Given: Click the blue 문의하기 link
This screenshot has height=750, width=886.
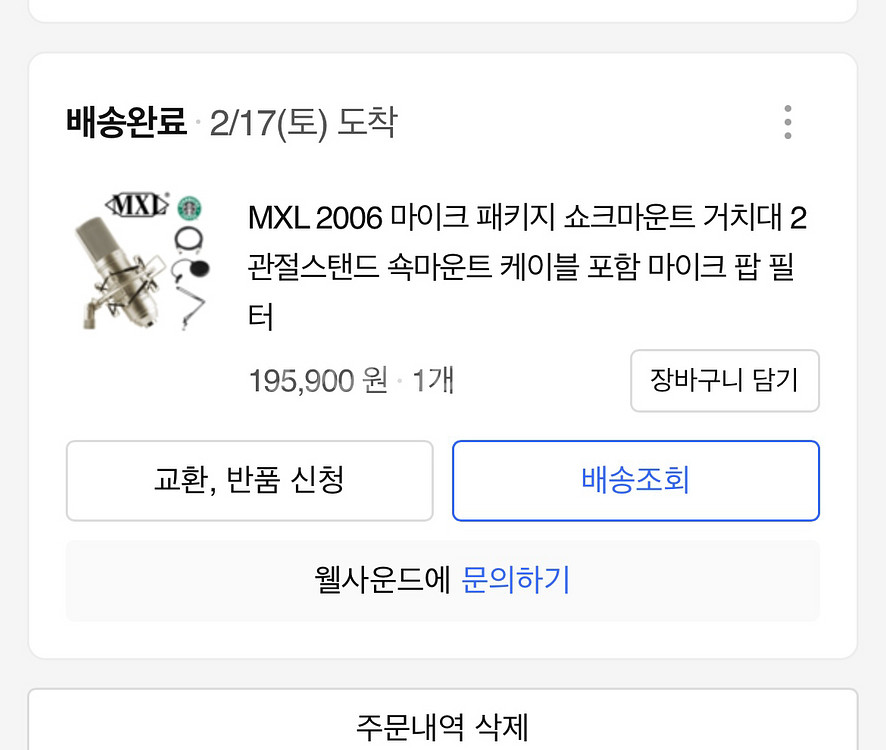Looking at the screenshot, I should [x=516, y=580].
